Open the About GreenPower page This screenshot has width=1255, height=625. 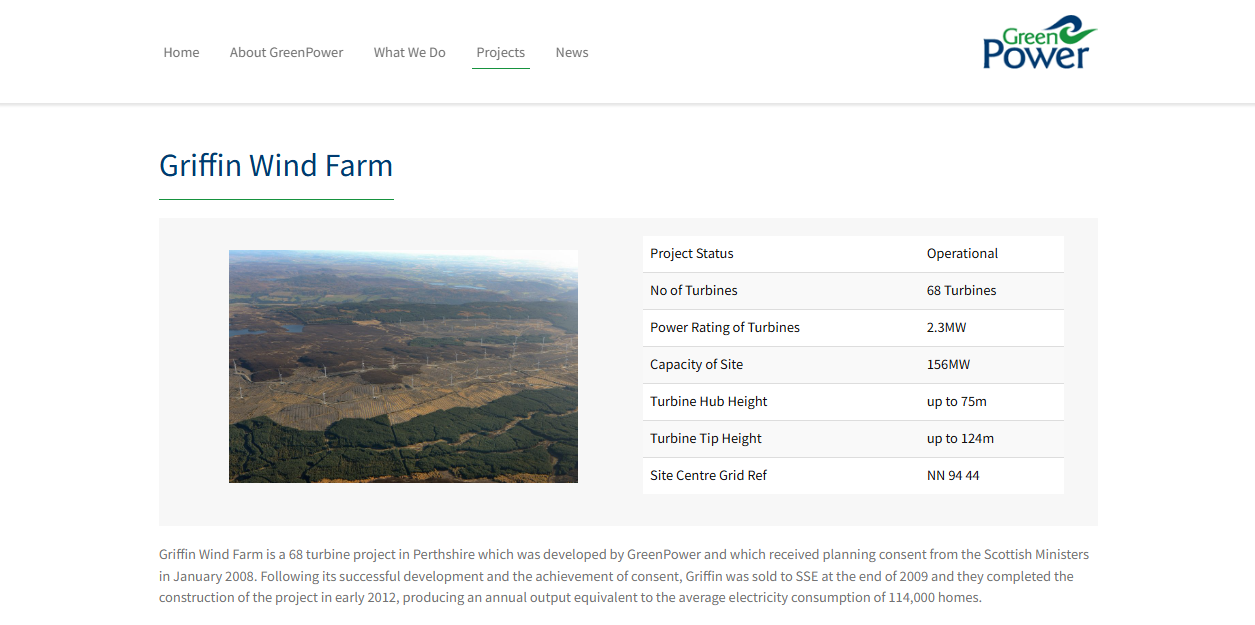point(286,52)
